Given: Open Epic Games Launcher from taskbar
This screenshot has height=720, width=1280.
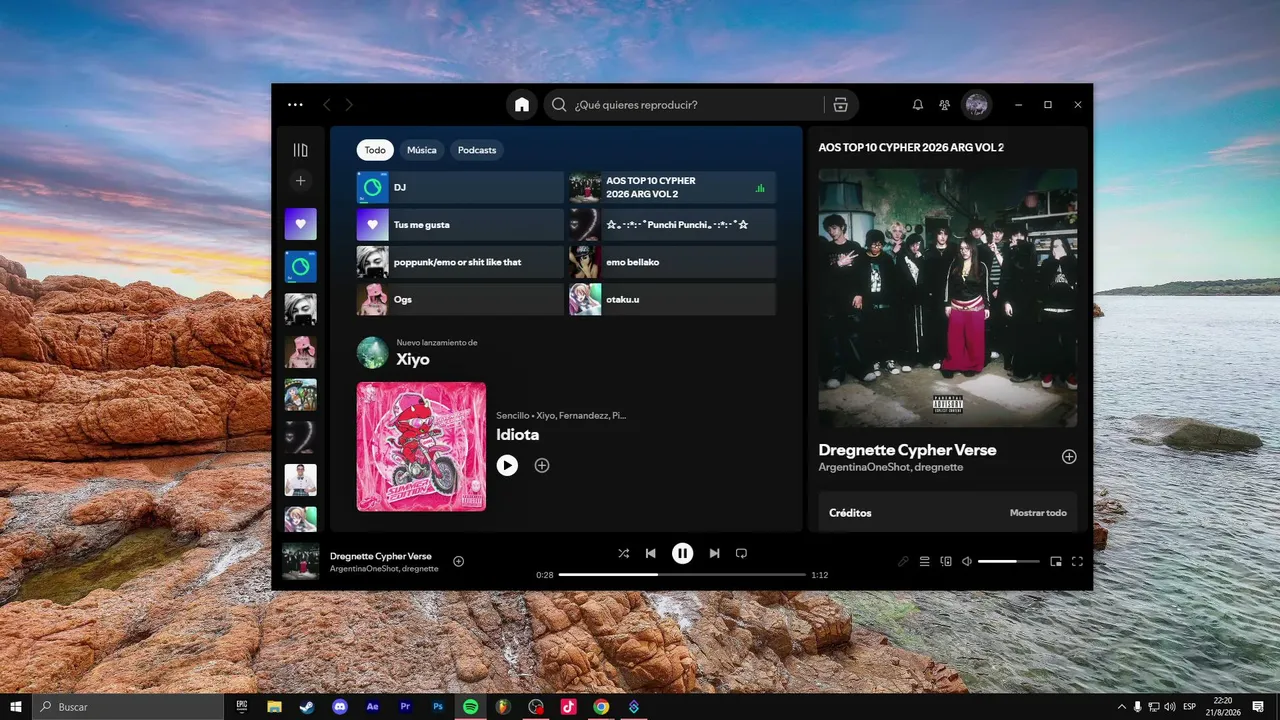Looking at the screenshot, I should (241, 707).
